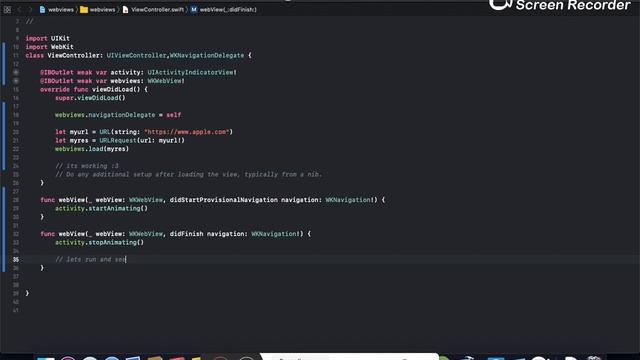Click the '// Do any additional setup' comment
This screenshot has height=360, width=640.
click(x=189, y=174)
